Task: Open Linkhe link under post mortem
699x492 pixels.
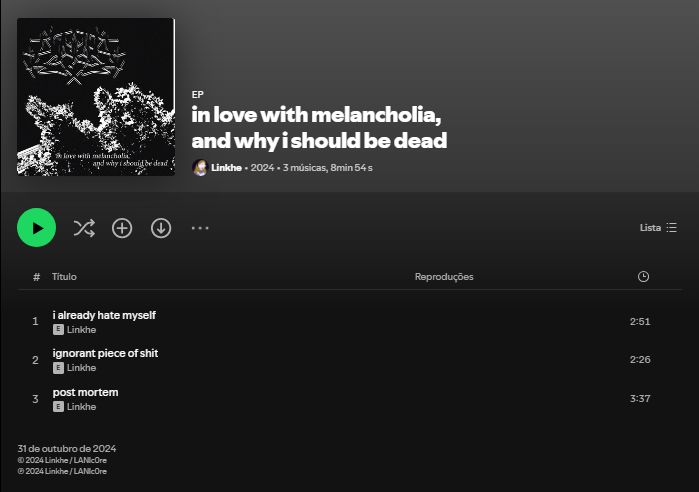Action: [x=82, y=407]
